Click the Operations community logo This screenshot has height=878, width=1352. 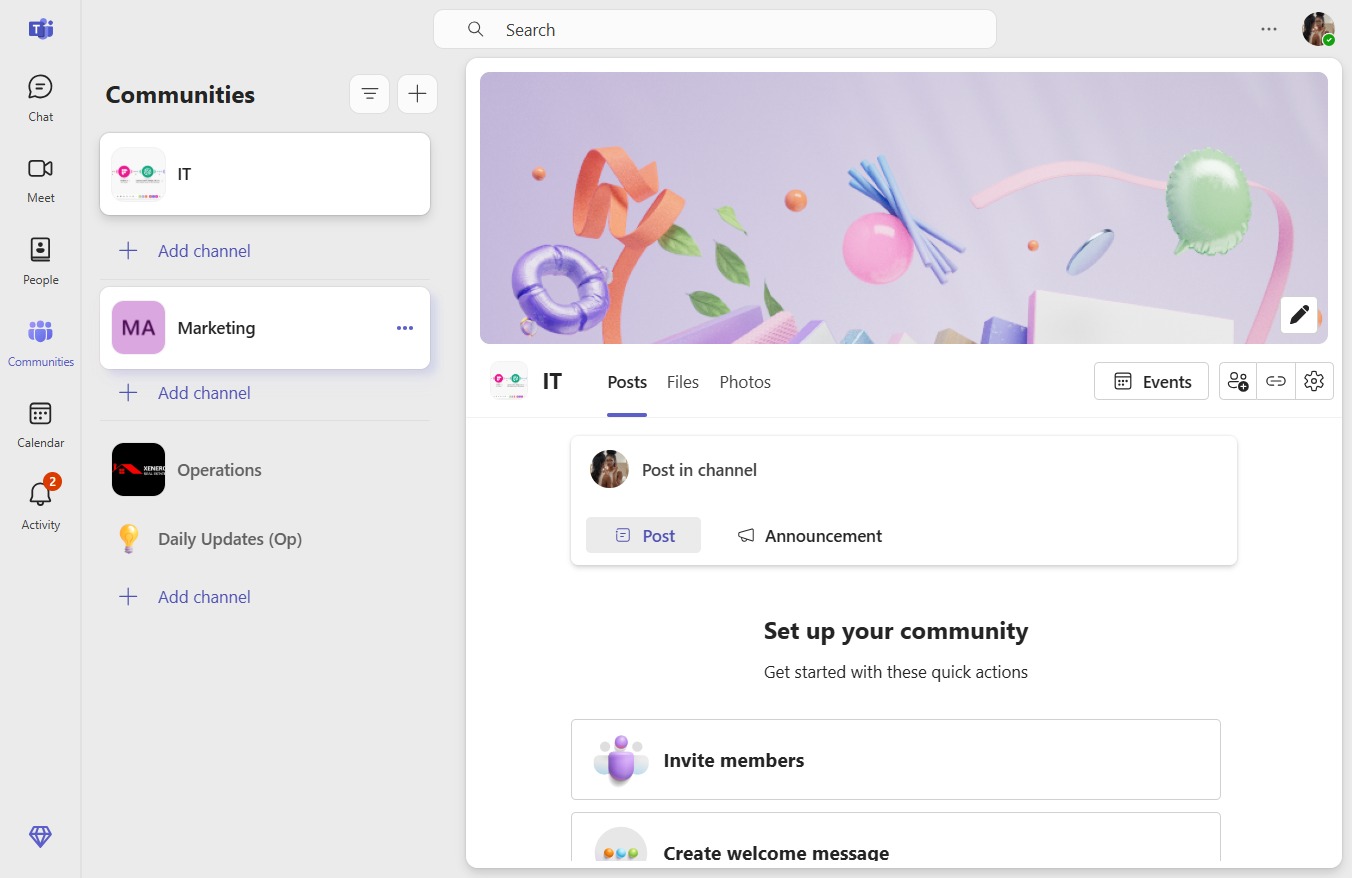138,469
